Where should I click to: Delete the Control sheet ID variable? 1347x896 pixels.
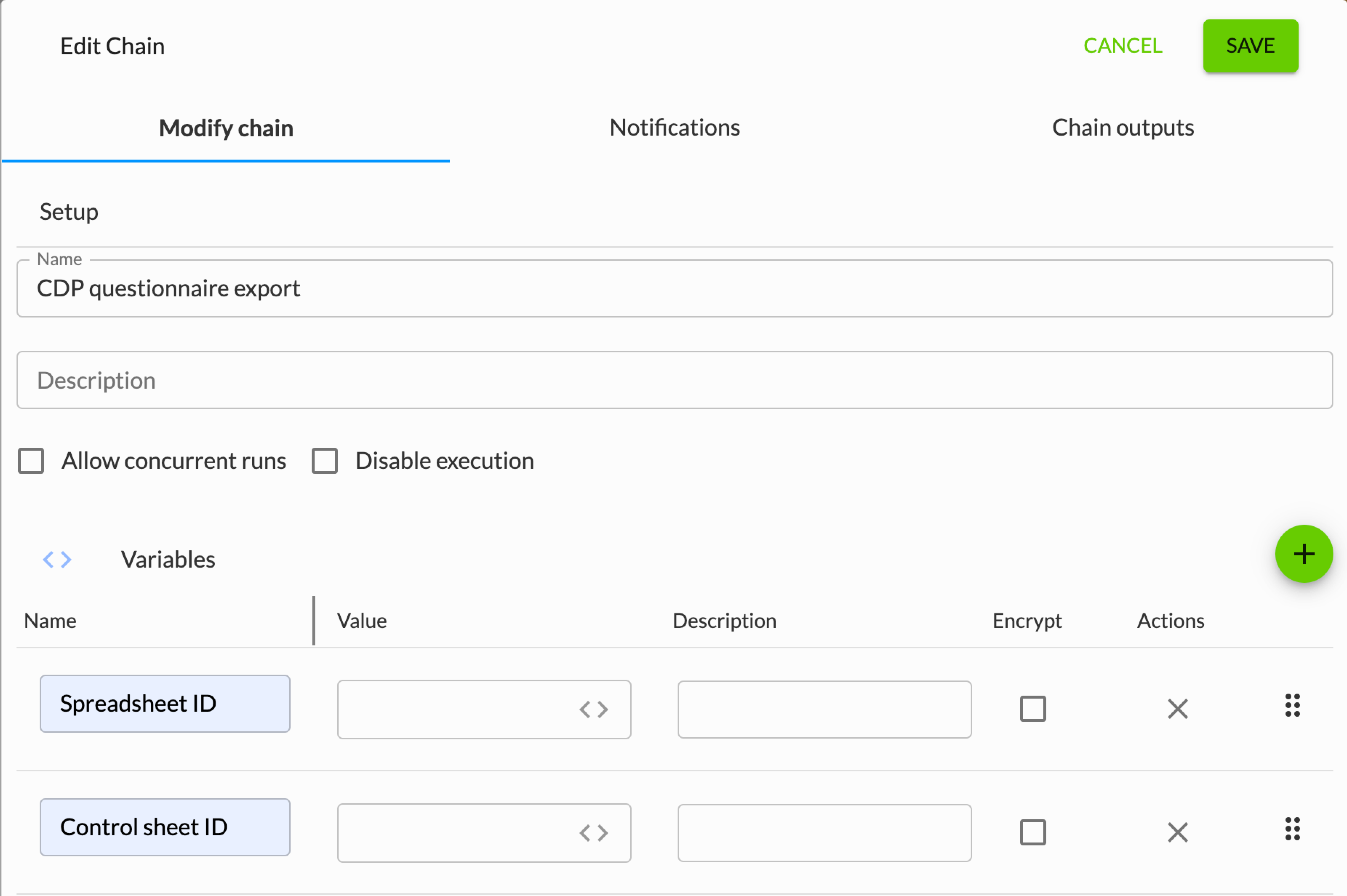tap(1177, 832)
